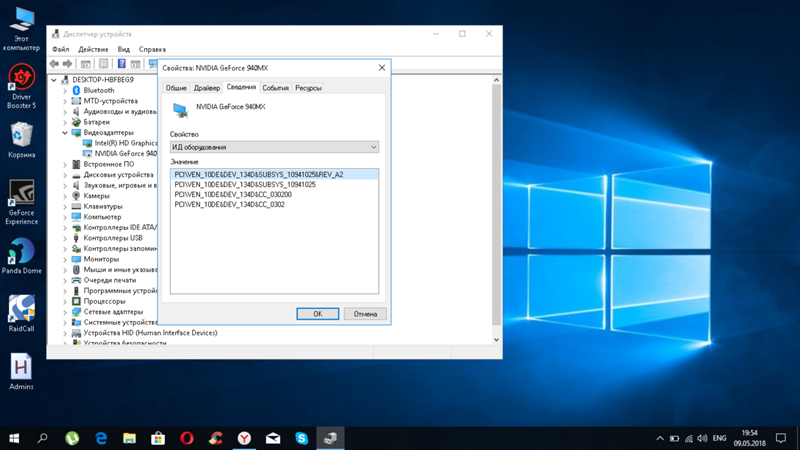Click OK in the properties dialog
The height and width of the screenshot is (450, 800).
pyautogui.click(x=317, y=314)
